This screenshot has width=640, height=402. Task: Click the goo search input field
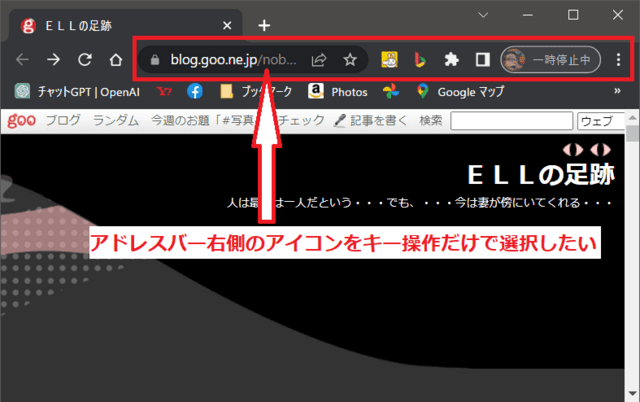[510, 121]
